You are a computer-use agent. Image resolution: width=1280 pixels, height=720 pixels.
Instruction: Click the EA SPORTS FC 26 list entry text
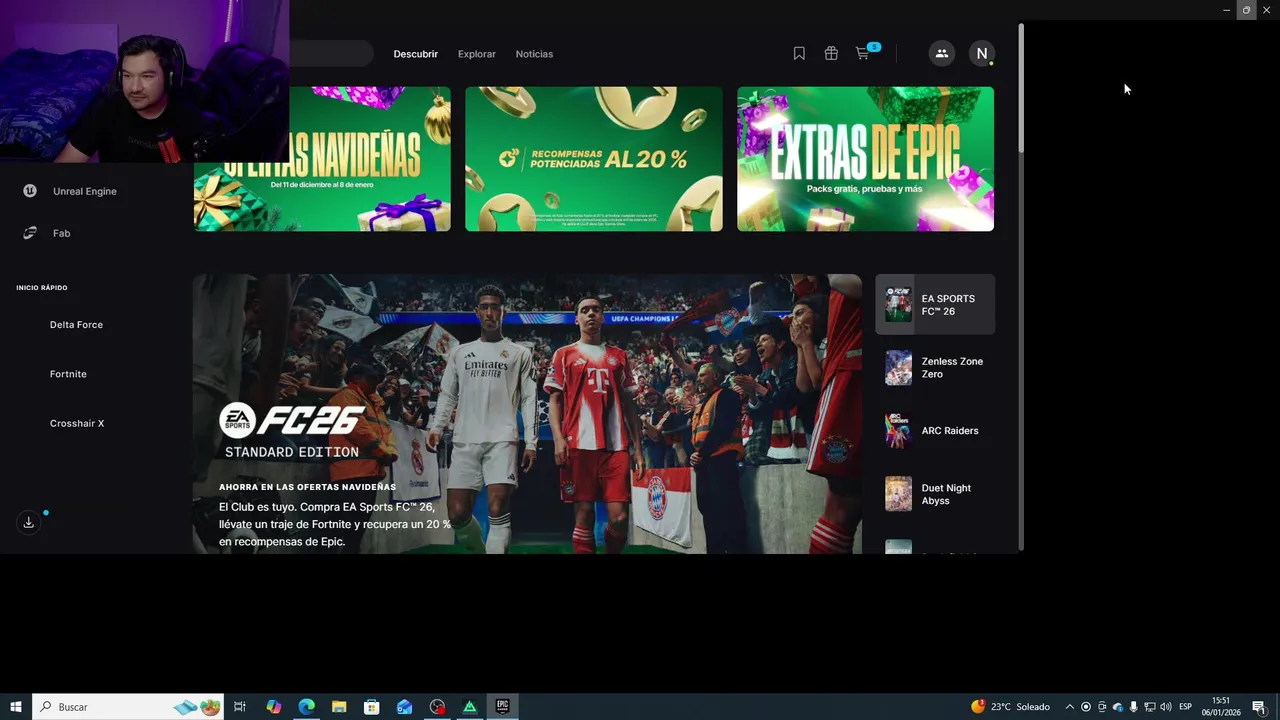948,305
